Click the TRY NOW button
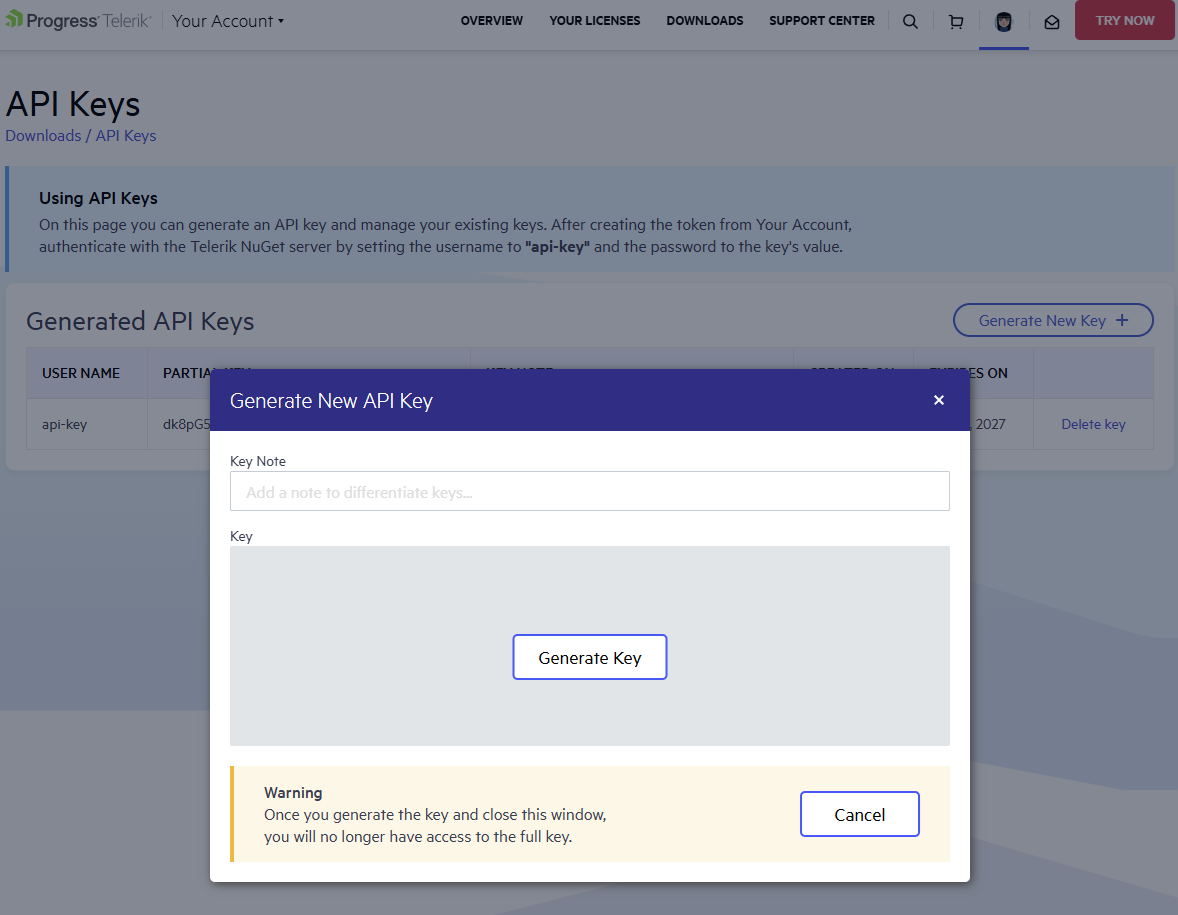The width and height of the screenshot is (1178, 915). 1124,20
